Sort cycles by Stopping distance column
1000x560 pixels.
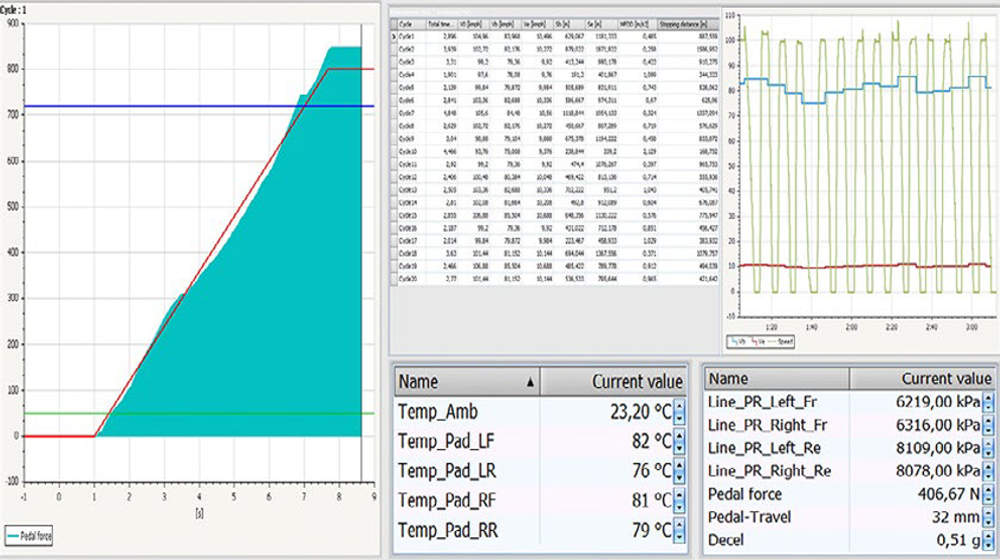point(688,24)
